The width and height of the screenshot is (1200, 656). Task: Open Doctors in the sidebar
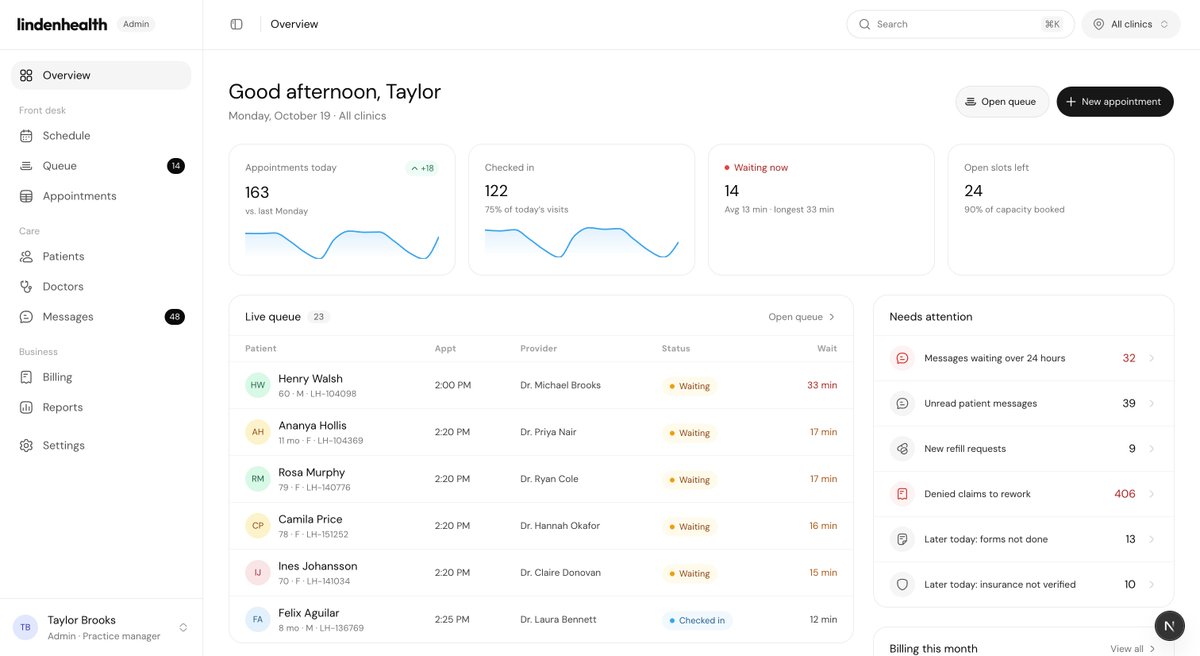(101, 287)
